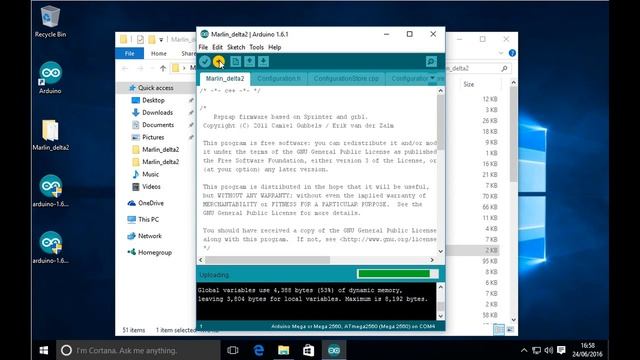Open the Tools menu
This screenshot has width=640, height=360.
pyautogui.click(x=256, y=47)
